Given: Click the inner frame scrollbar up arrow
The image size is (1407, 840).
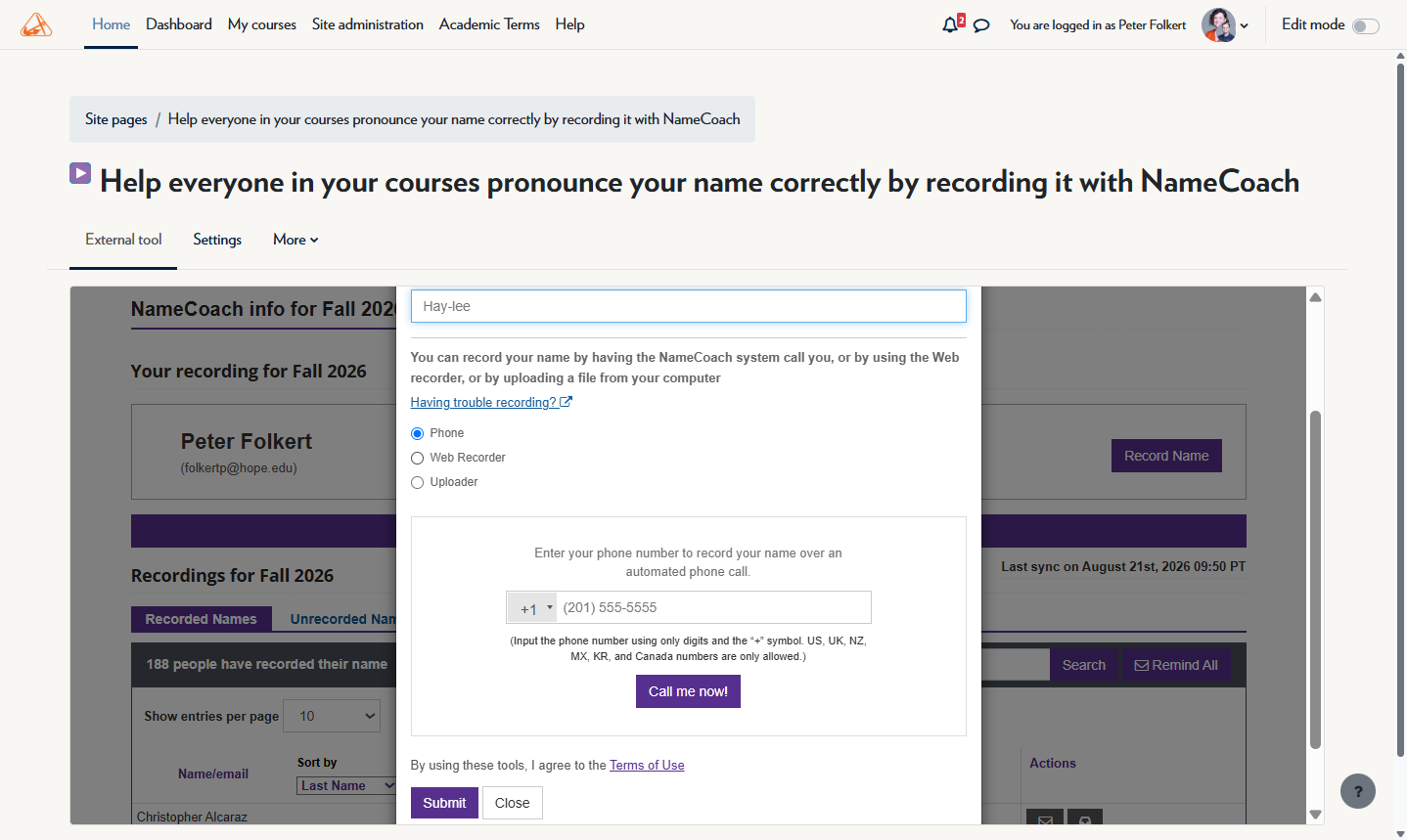Looking at the screenshot, I should 1316,297.
